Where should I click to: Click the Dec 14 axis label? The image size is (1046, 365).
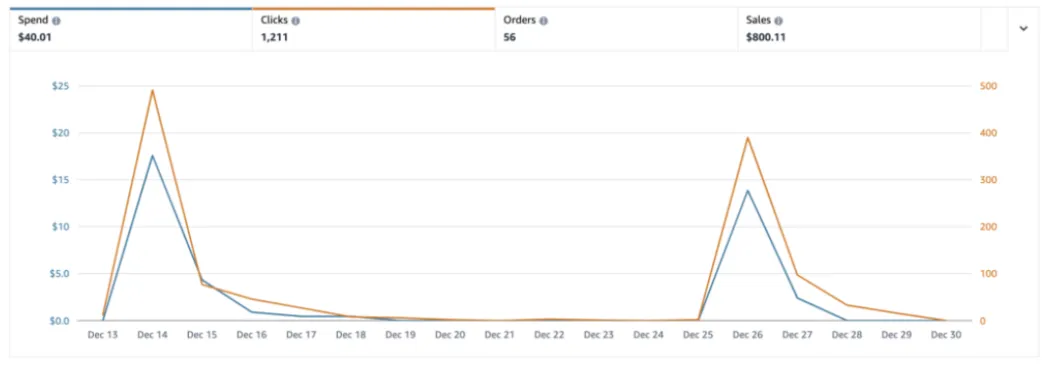click(x=152, y=336)
